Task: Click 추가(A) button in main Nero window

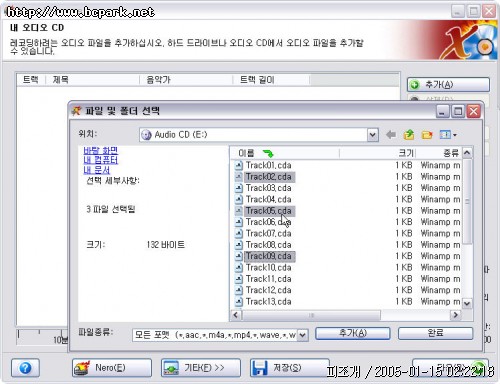Action: (x=448, y=85)
